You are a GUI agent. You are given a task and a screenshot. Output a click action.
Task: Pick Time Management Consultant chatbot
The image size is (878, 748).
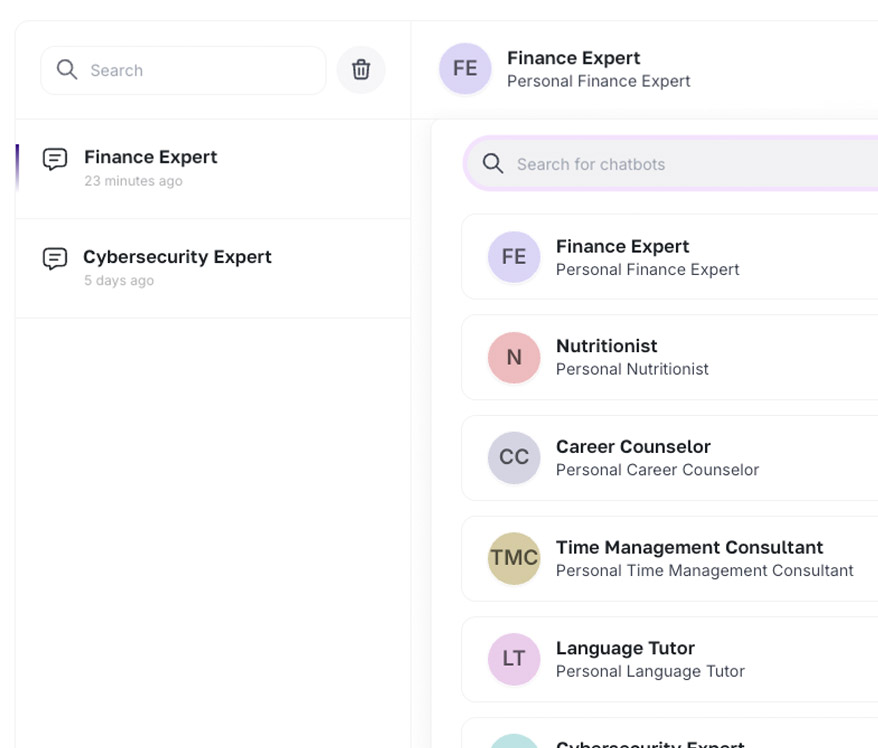tap(690, 558)
